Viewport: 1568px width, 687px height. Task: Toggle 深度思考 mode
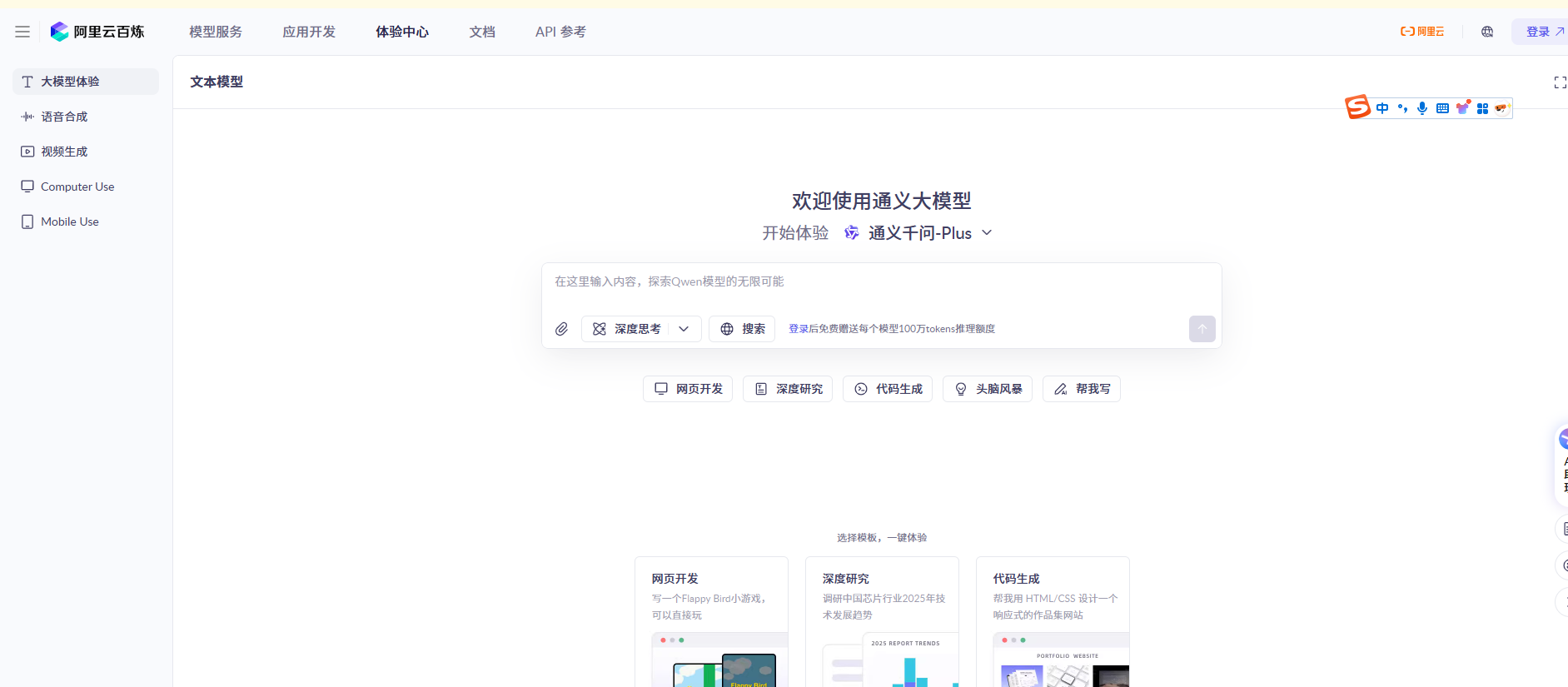628,329
